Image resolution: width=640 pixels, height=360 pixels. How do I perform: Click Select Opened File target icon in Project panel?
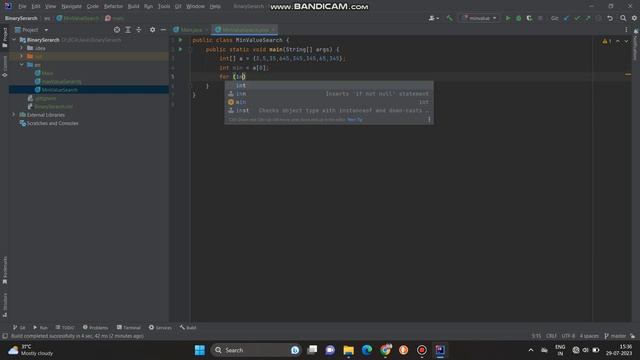pyautogui.click(x=117, y=30)
